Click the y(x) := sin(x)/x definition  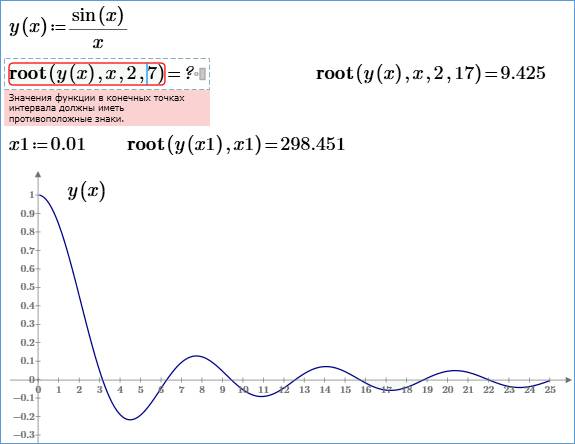(x=68, y=28)
